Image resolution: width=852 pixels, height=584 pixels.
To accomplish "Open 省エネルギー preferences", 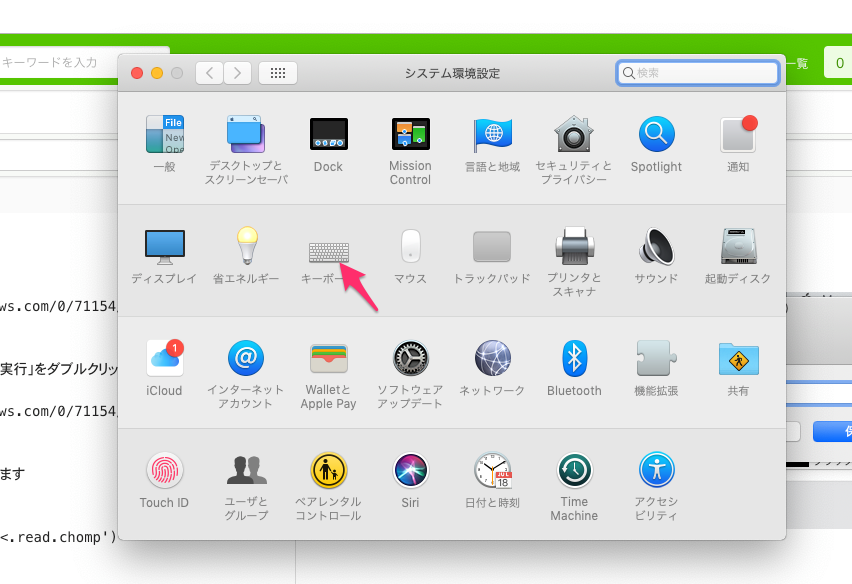I will [247, 246].
